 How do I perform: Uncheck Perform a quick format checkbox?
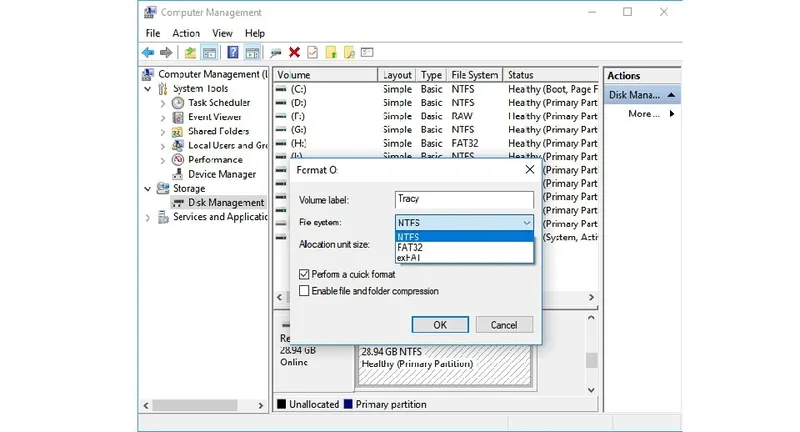[x=304, y=274]
